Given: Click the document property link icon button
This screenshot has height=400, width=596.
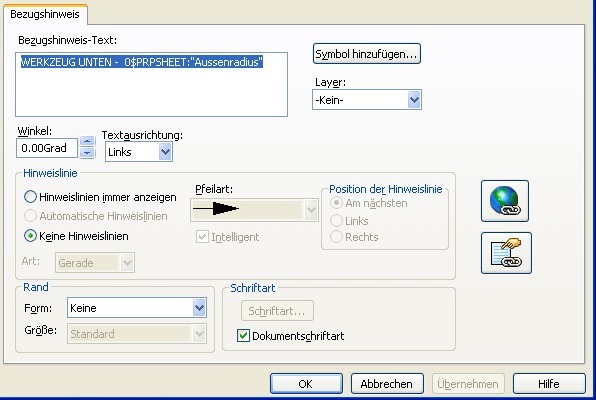Looking at the screenshot, I should tap(506, 253).
